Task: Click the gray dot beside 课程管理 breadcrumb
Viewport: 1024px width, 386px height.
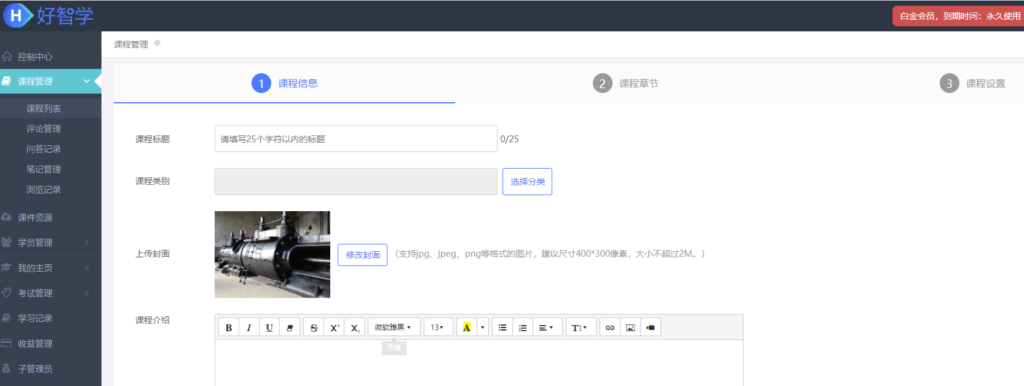Action: point(157,44)
